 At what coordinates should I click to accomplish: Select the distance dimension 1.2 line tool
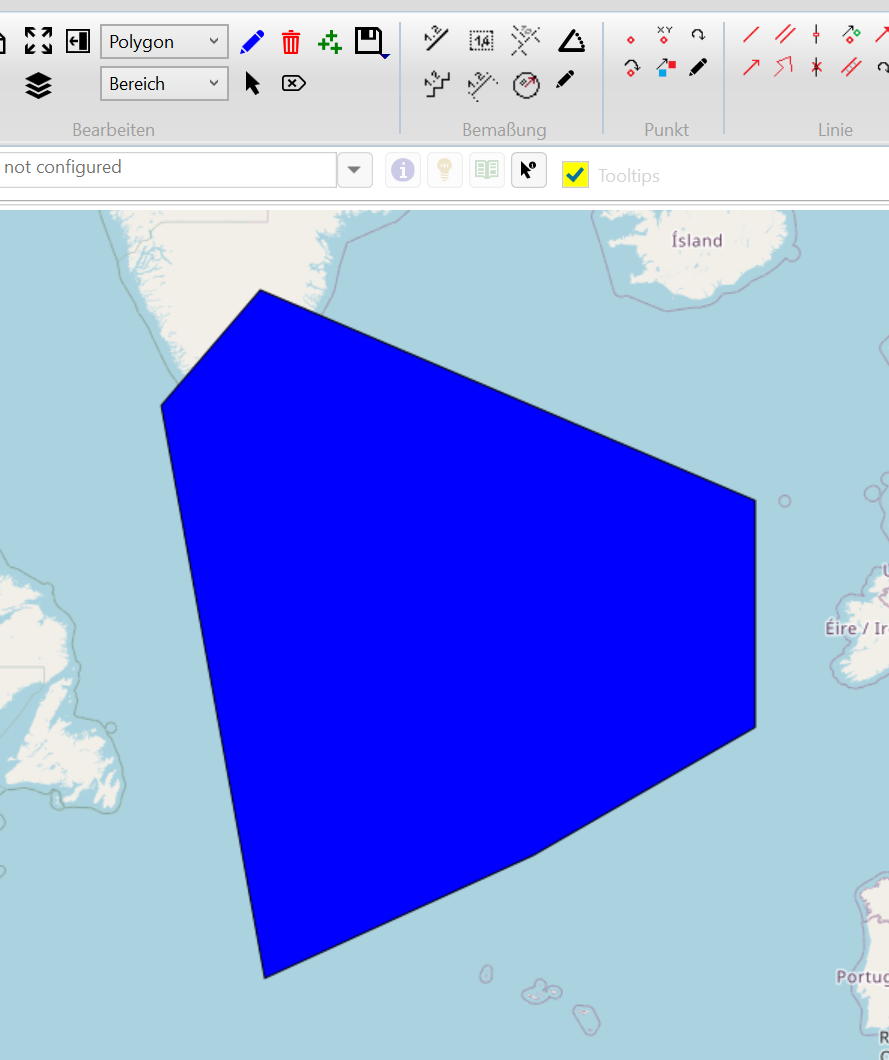[x=436, y=39]
